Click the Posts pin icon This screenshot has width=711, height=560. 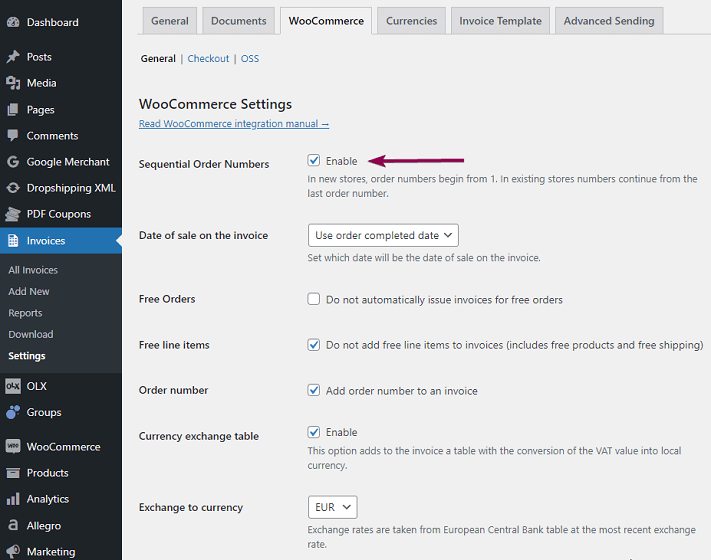click(x=13, y=57)
